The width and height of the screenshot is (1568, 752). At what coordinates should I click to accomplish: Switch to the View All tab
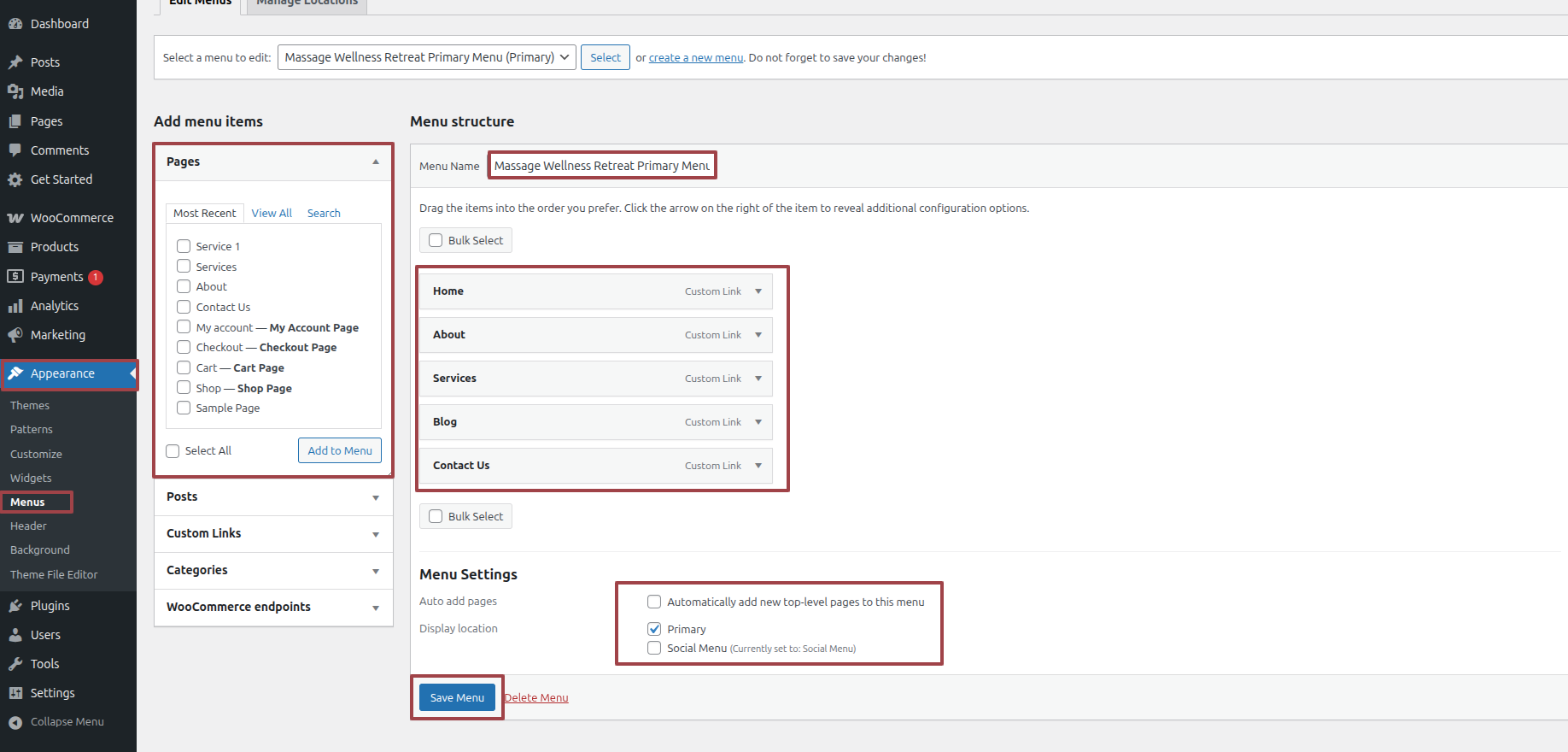[x=272, y=214]
